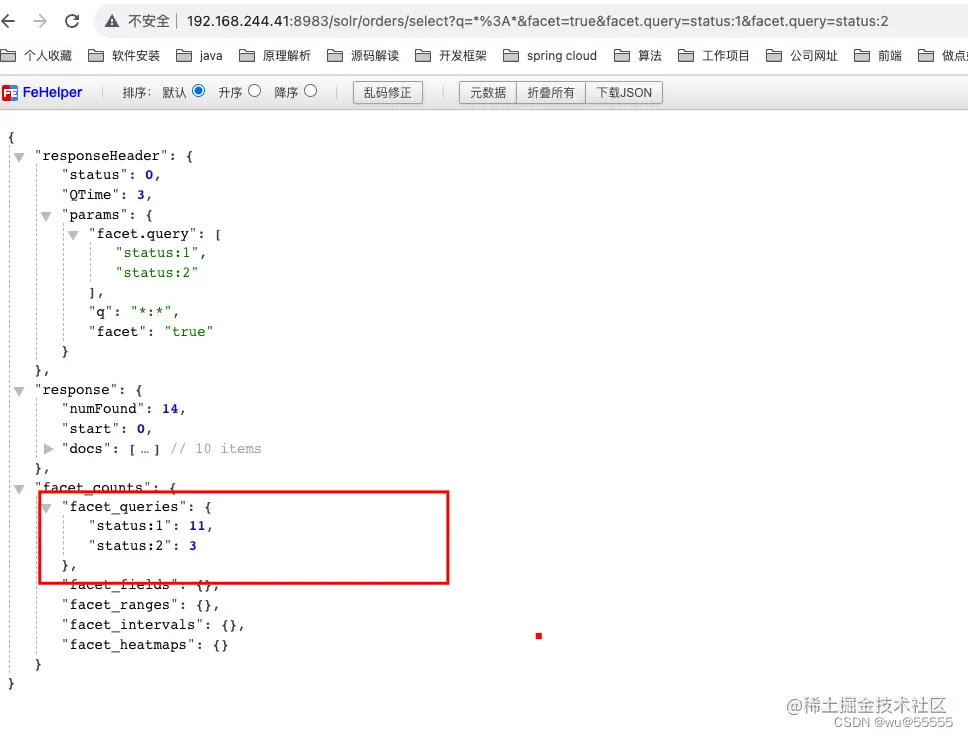Click the QTime value 3

coord(140,195)
